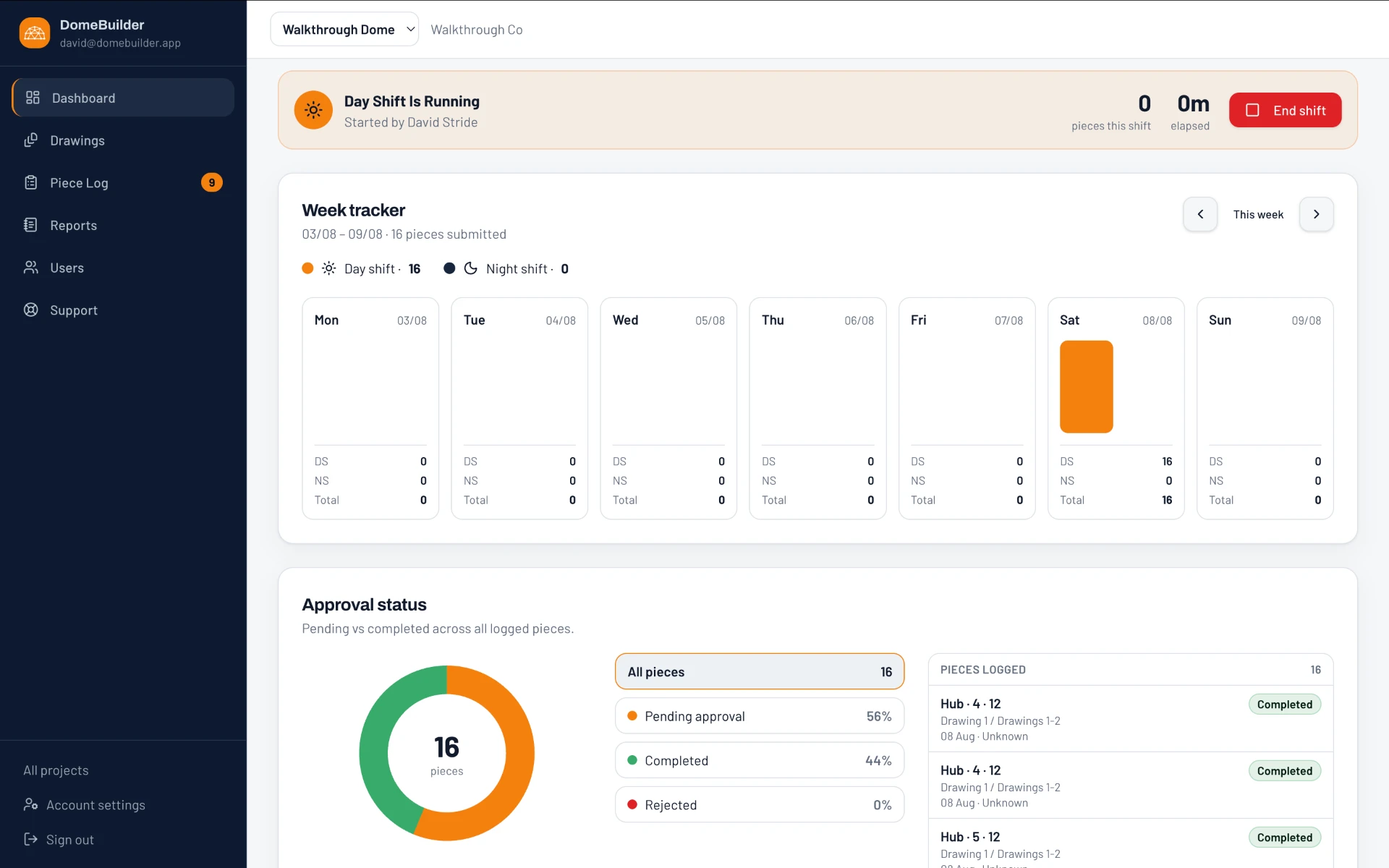This screenshot has height=868, width=1389.
Task: Click the Tue 04/08 day card
Action: tap(519, 408)
